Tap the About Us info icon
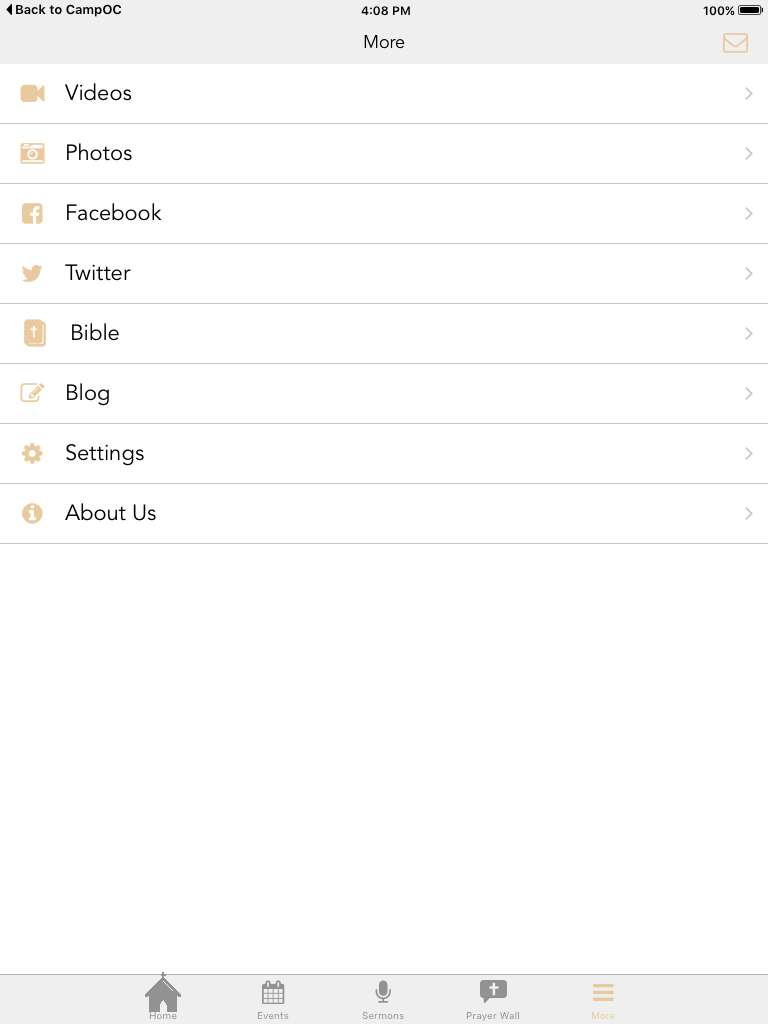The width and height of the screenshot is (768, 1024). [x=33, y=513]
